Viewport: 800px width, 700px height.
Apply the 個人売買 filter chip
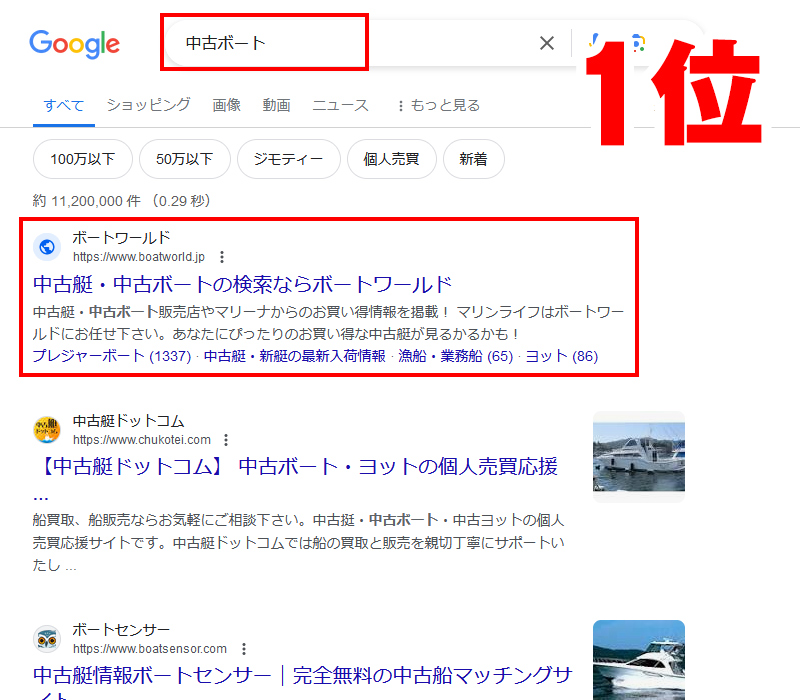point(391,159)
